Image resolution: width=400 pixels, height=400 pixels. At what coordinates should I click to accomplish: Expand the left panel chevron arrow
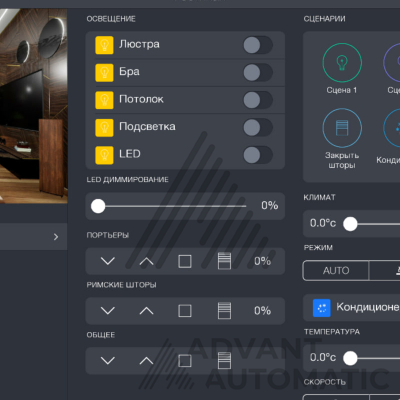pyautogui.click(x=56, y=237)
